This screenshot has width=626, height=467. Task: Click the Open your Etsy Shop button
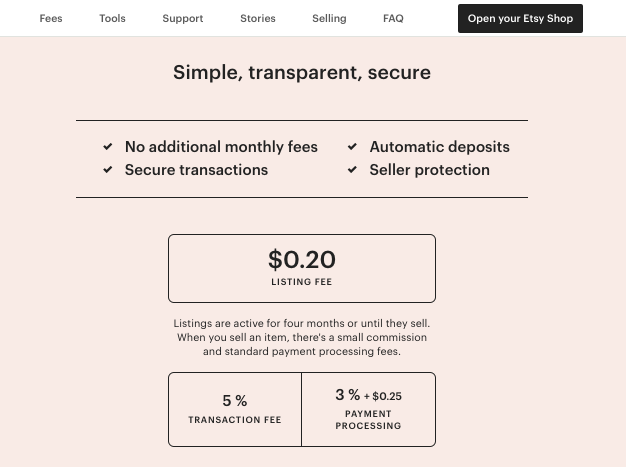click(520, 18)
